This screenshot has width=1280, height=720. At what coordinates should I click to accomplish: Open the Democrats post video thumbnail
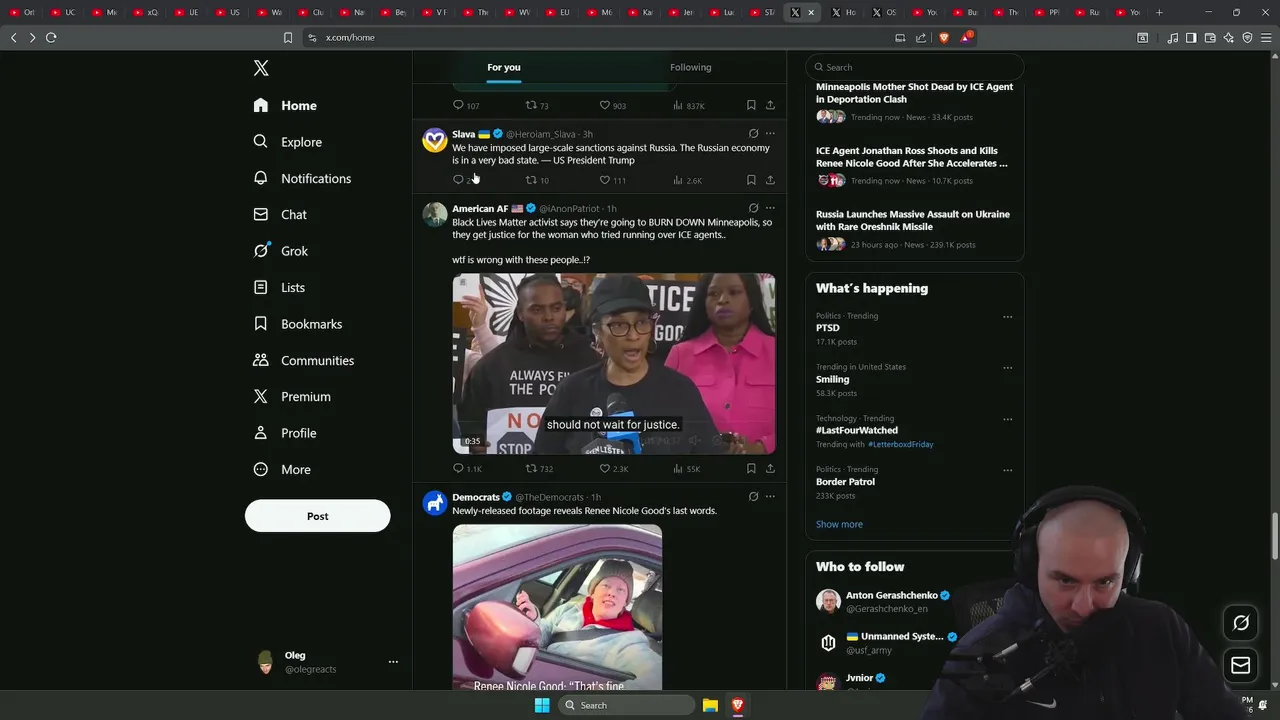click(x=557, y=607)
